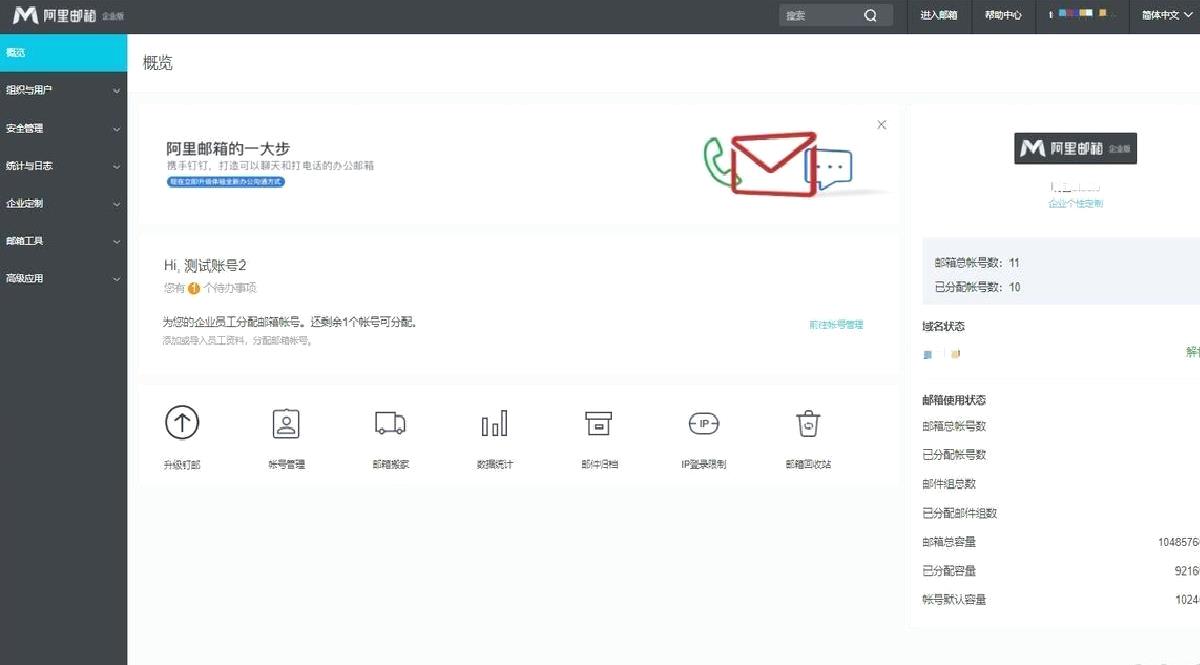The height and width of the screenshot is (665, 1200).
Task: Click the 邮件归档 archive box icon
Action: click(x=598, y=423)
